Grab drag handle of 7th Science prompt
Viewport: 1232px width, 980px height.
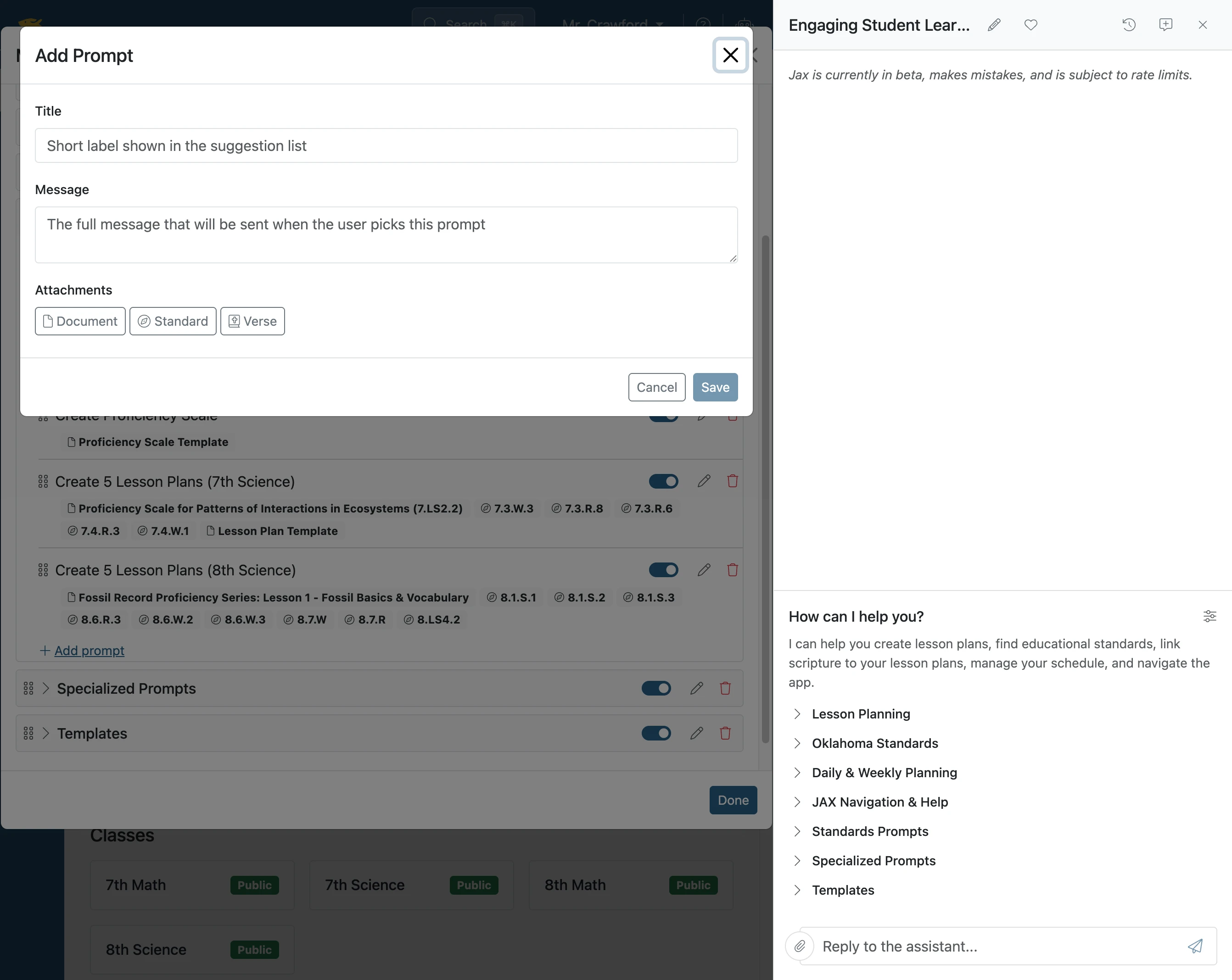43,481
